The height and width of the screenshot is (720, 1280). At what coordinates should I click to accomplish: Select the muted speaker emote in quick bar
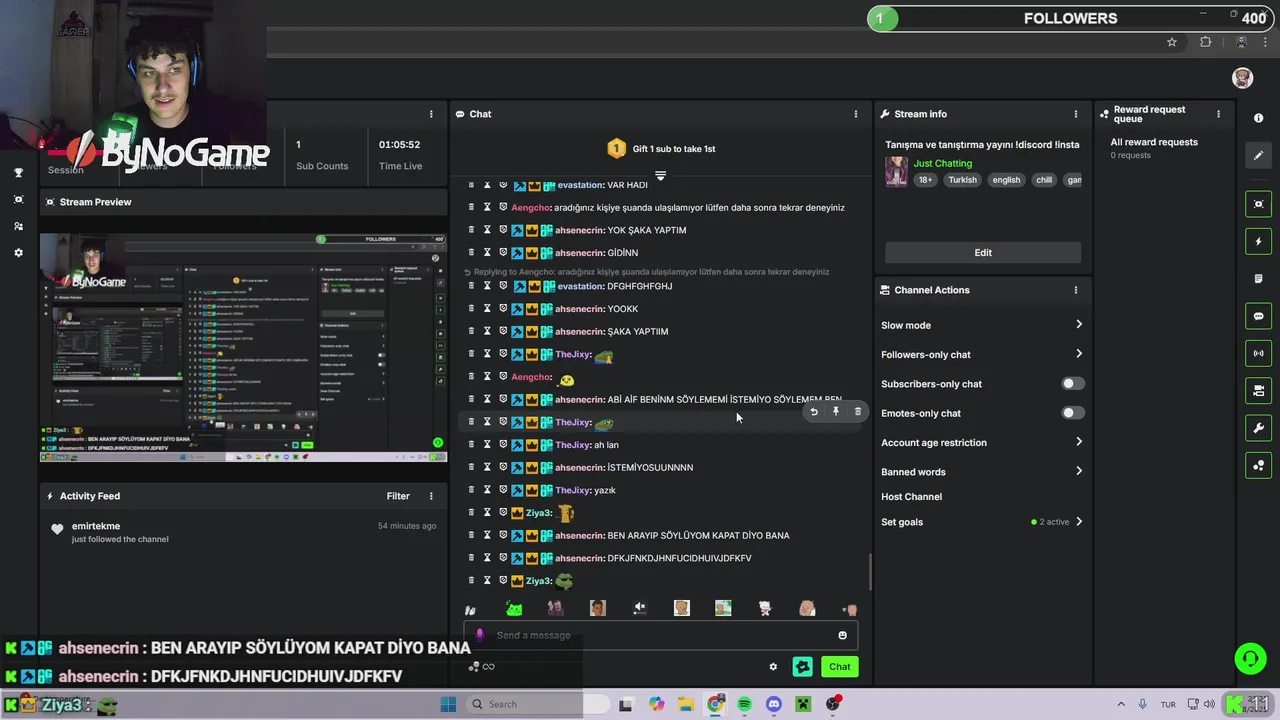tap(640, 608)
